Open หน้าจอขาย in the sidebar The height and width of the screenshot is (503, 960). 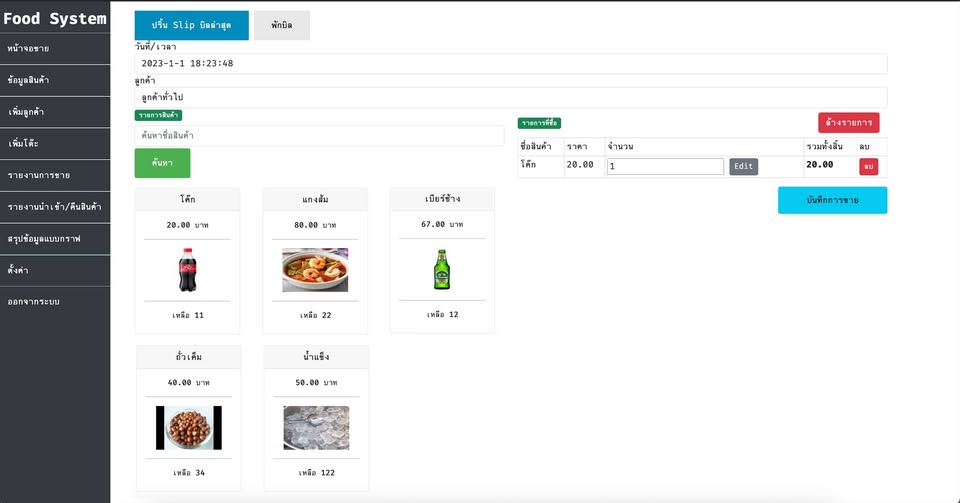pos(29,48)
